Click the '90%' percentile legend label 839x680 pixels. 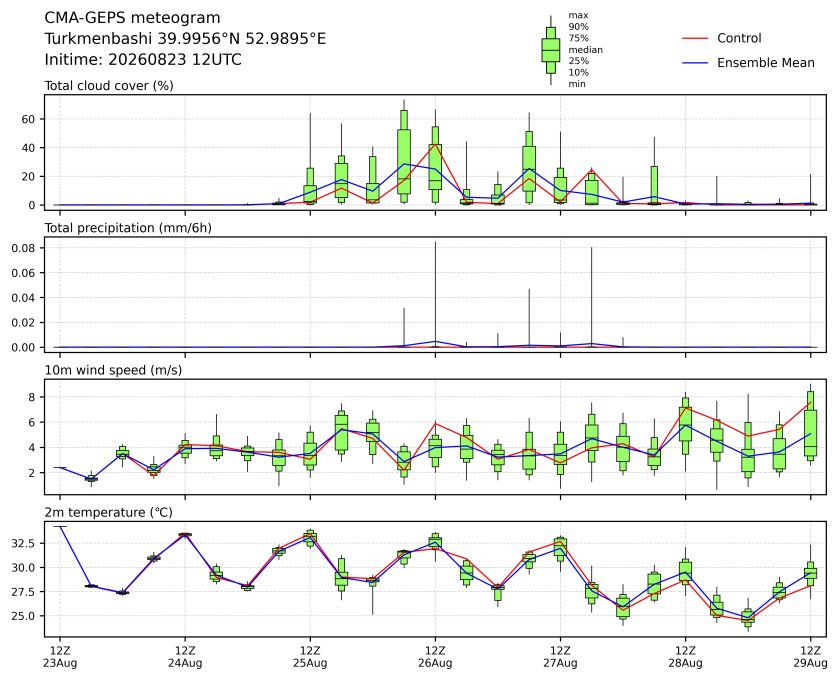[578, 27]
